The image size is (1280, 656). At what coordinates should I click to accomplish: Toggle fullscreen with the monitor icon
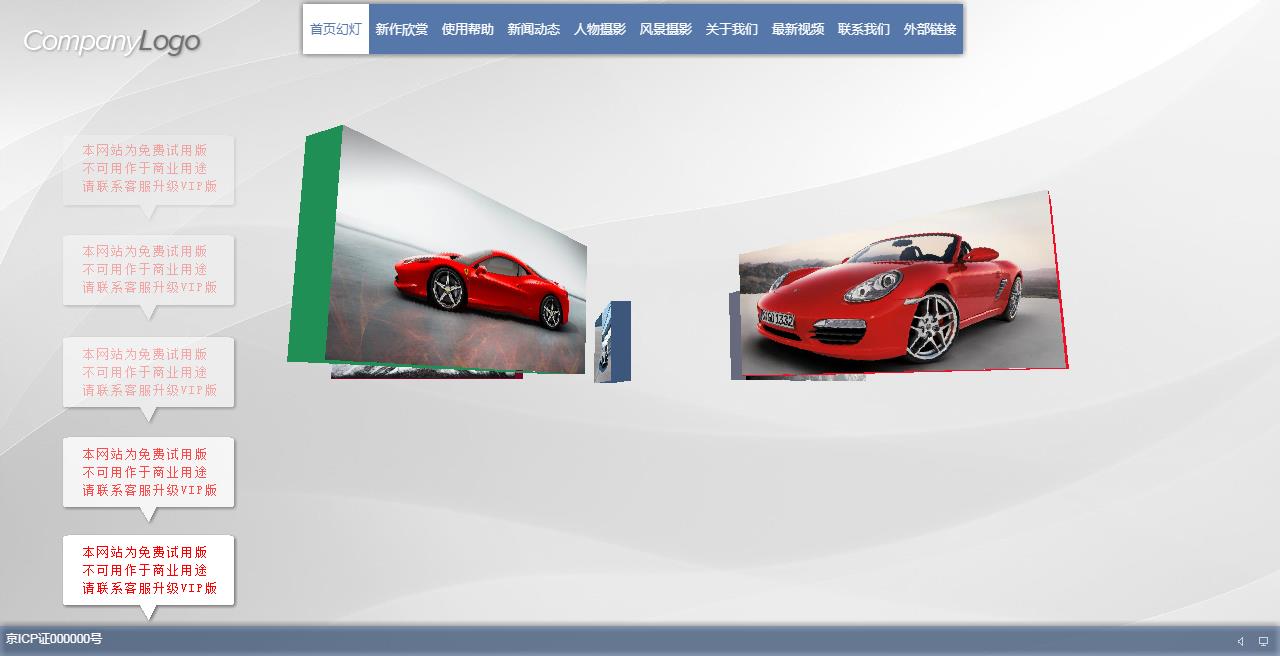(x=1263, y=641)
